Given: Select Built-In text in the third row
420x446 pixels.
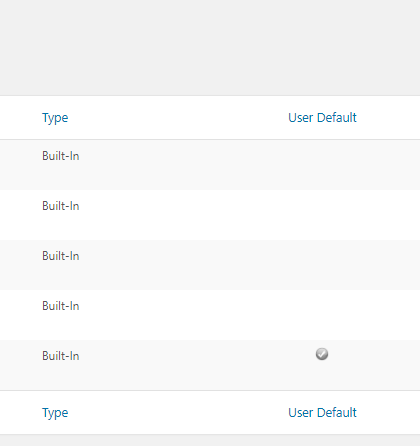Looking at the screenshot, I should [61, 256].
